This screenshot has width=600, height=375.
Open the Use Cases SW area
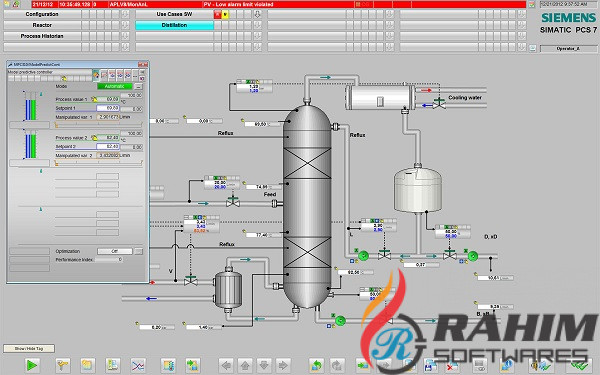[174, 14]
